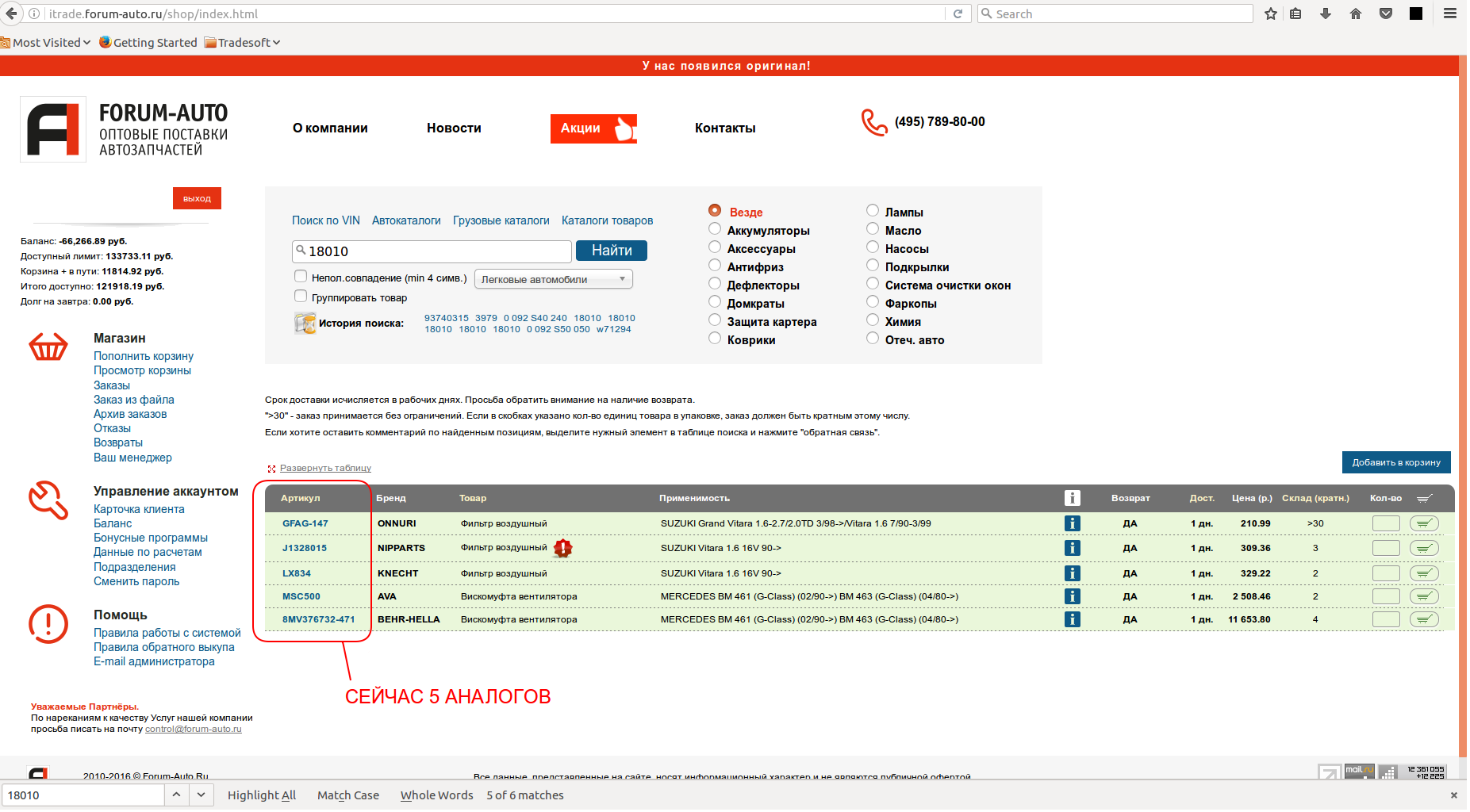Add 8MV376732-471 to cart with cart icon
Viewport: 1470px width, 812px height.
click(x=1424, y=619)
